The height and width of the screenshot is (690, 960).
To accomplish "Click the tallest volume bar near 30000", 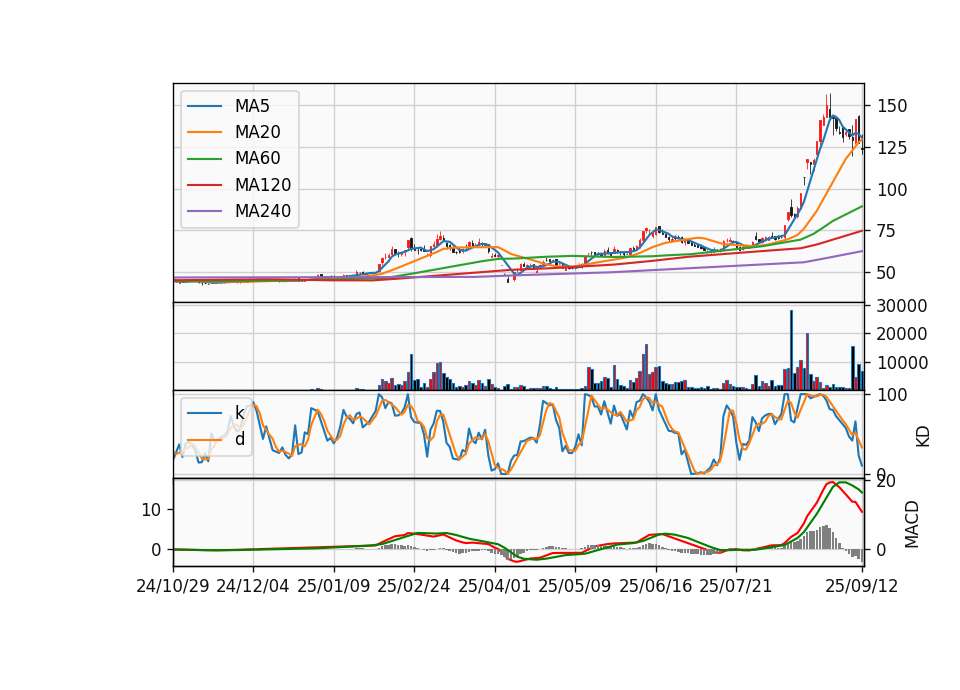I will (x=791, y=350).
